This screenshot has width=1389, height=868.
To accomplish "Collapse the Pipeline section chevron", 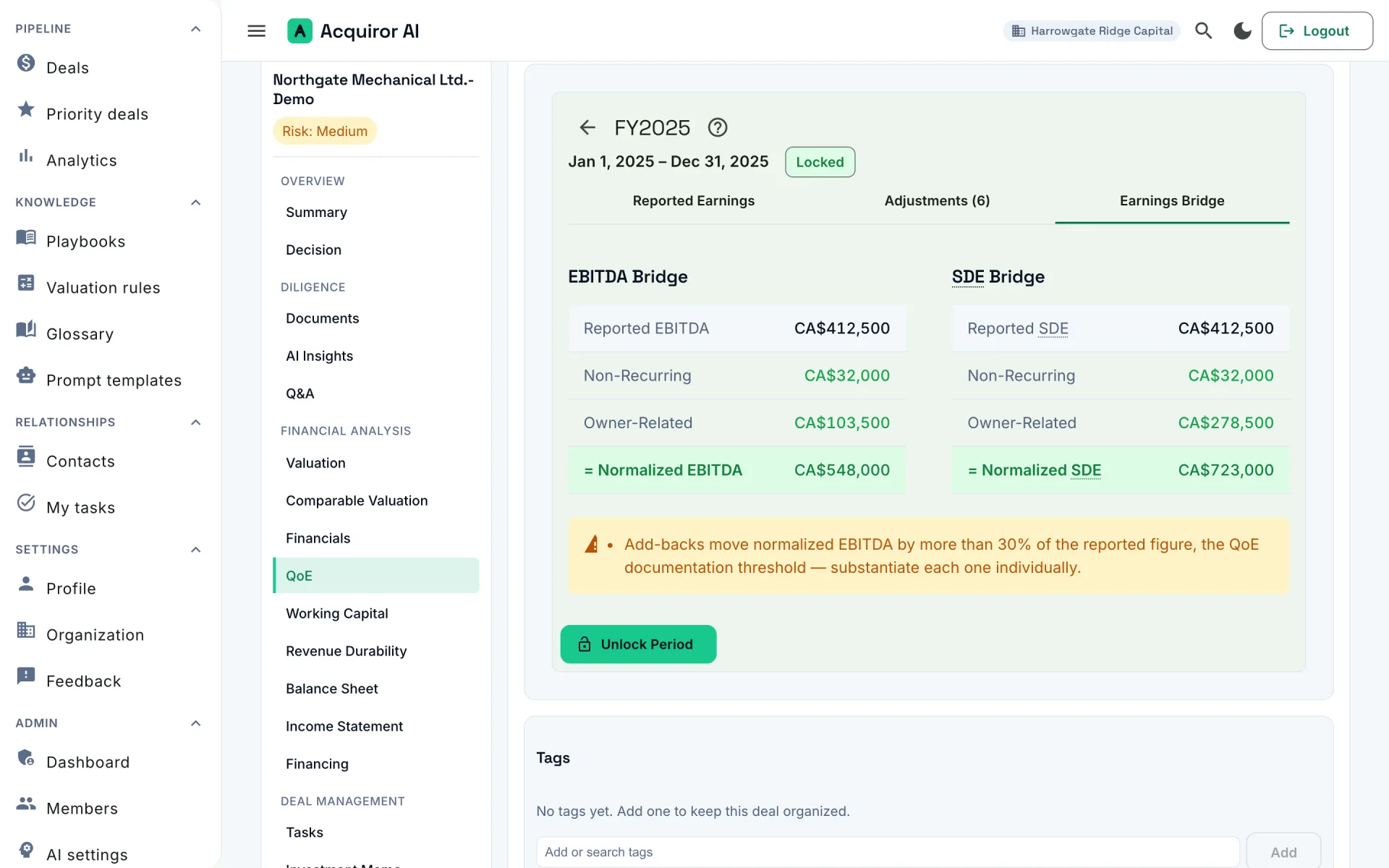I will [x=195, y=29].
